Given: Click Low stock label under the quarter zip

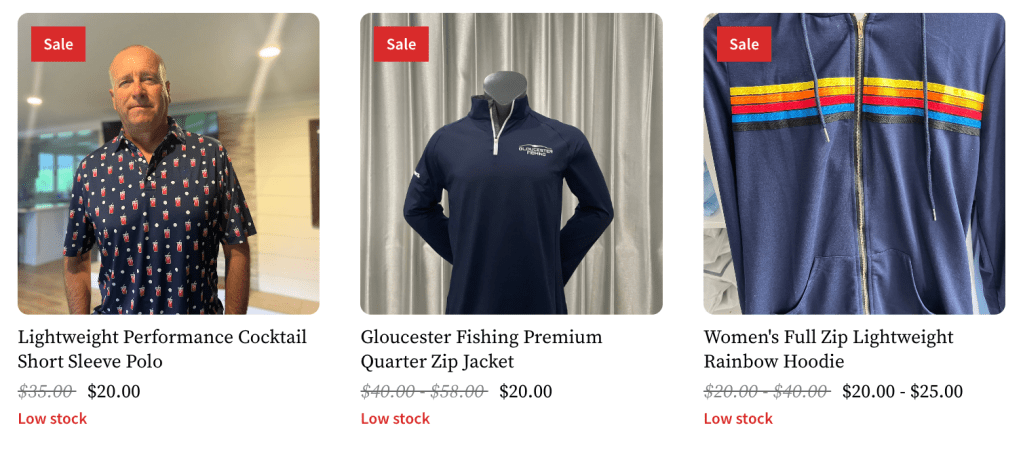Looking at the screenshot, I should (395, 419).
